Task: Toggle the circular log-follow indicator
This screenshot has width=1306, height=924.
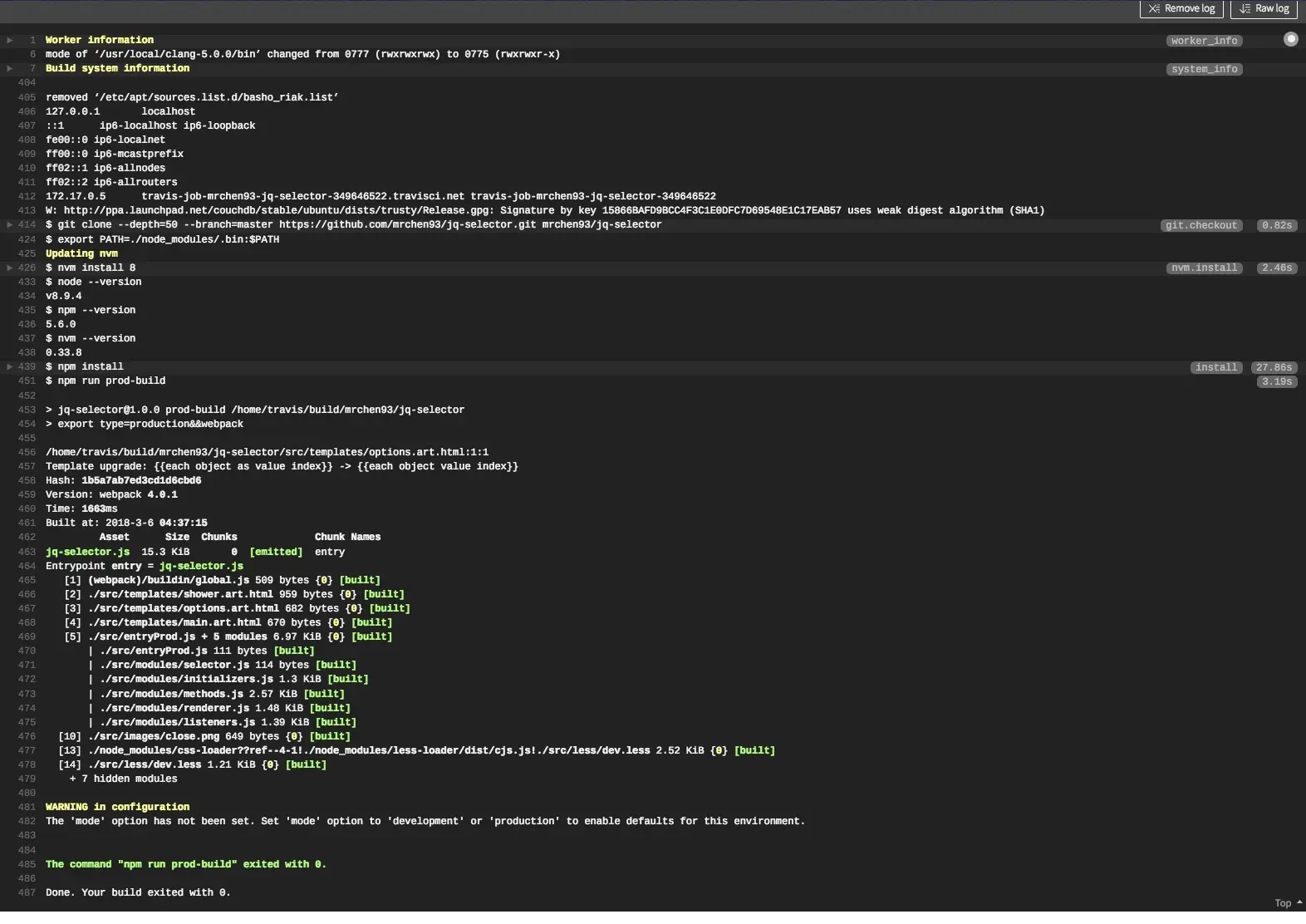Action: pyautogui.click(x=1290, y=39)
